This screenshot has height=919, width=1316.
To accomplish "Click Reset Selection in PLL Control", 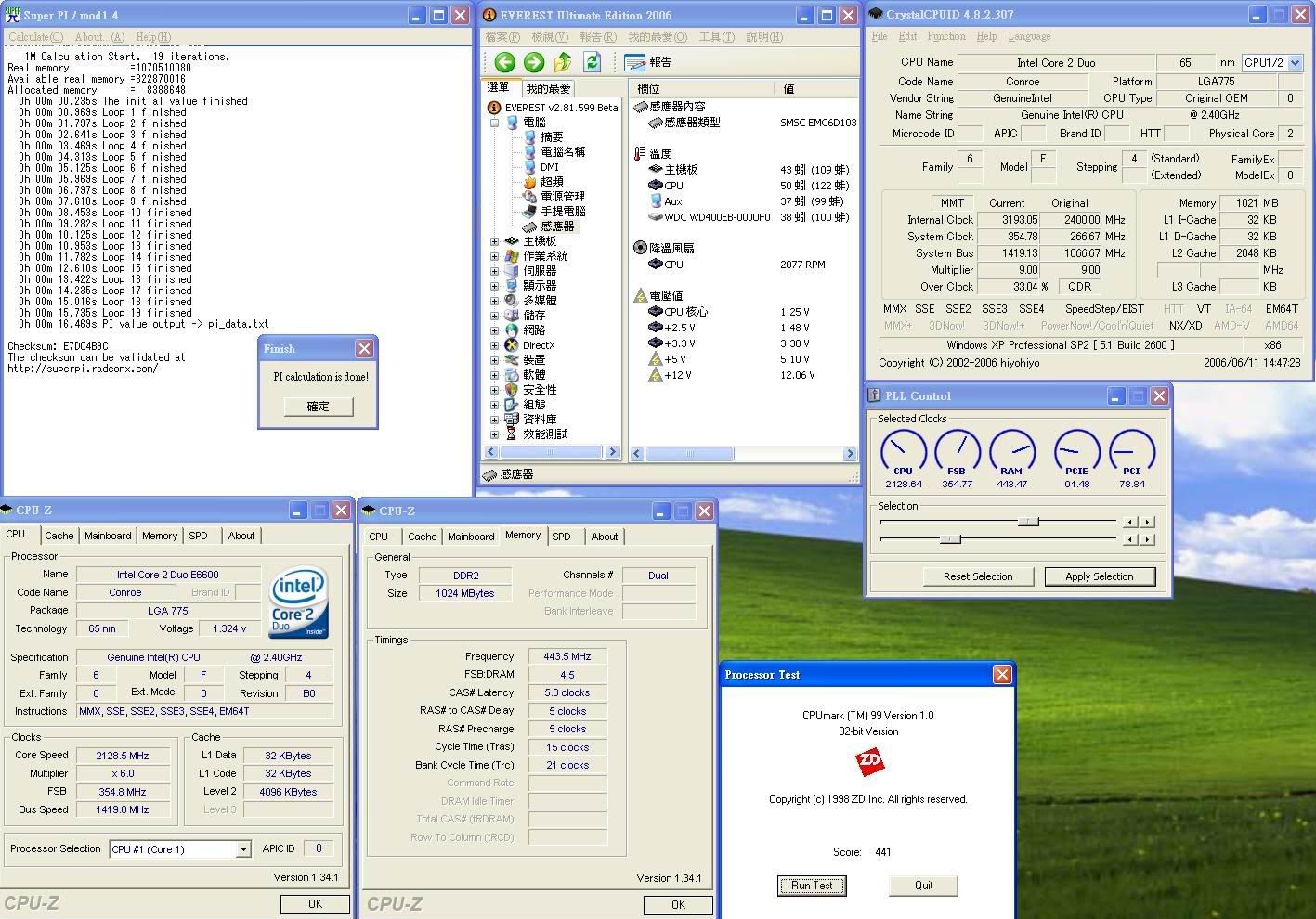I will [978, 576].
